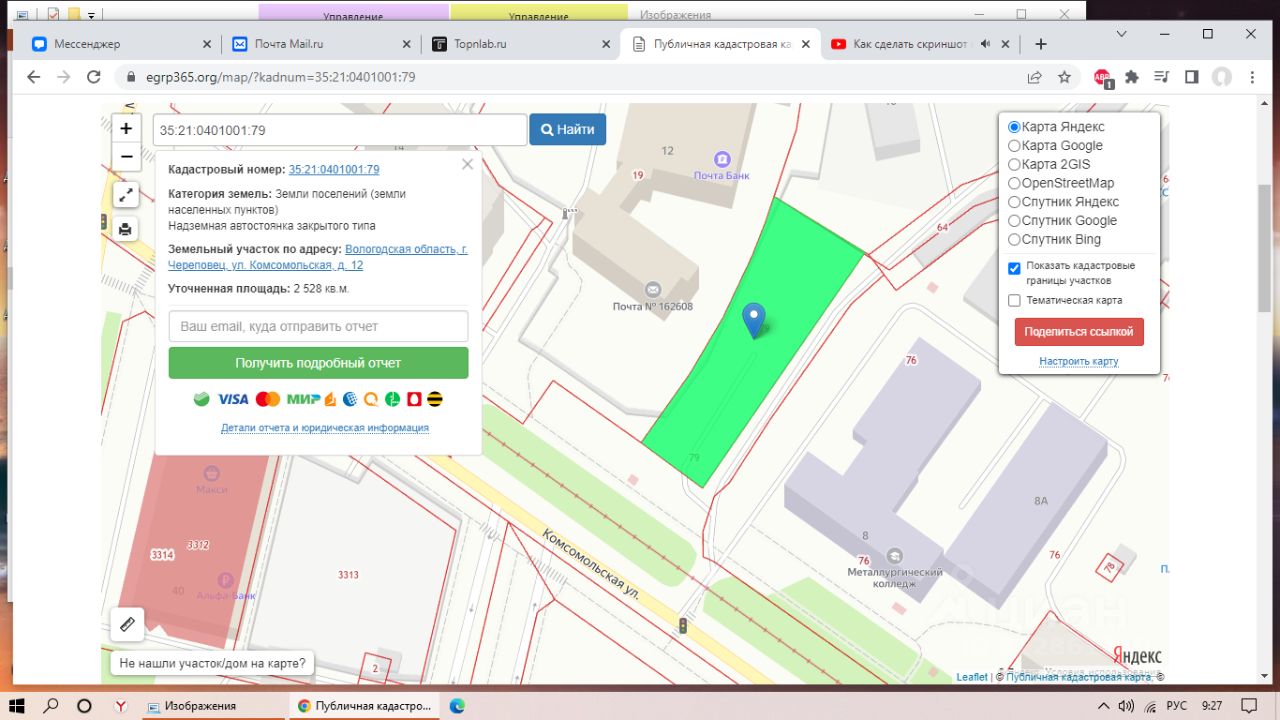Image resolution: width=1280 pixels, height=720 pixels.
Task: Zoom out the map with minus button
Action: coord(126,157)
